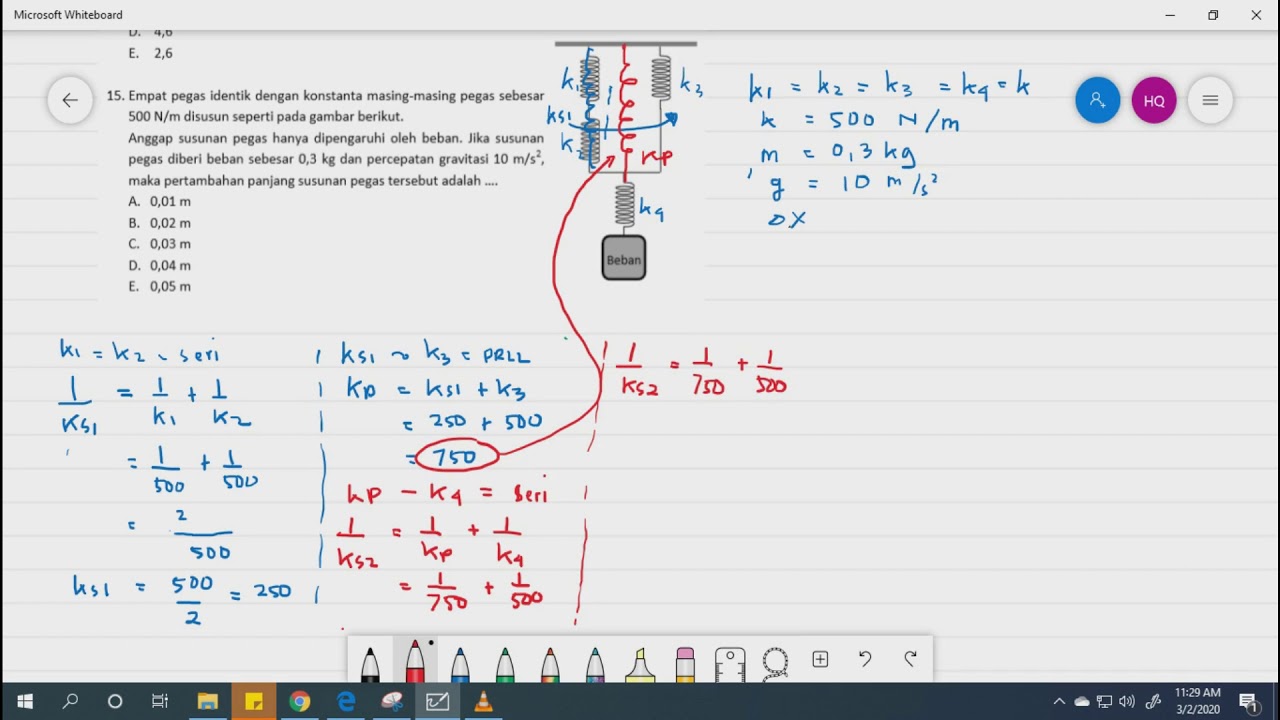1280x720 pixels.
Task: Open VLC media player from the taskbar
Action: [484, 701]
